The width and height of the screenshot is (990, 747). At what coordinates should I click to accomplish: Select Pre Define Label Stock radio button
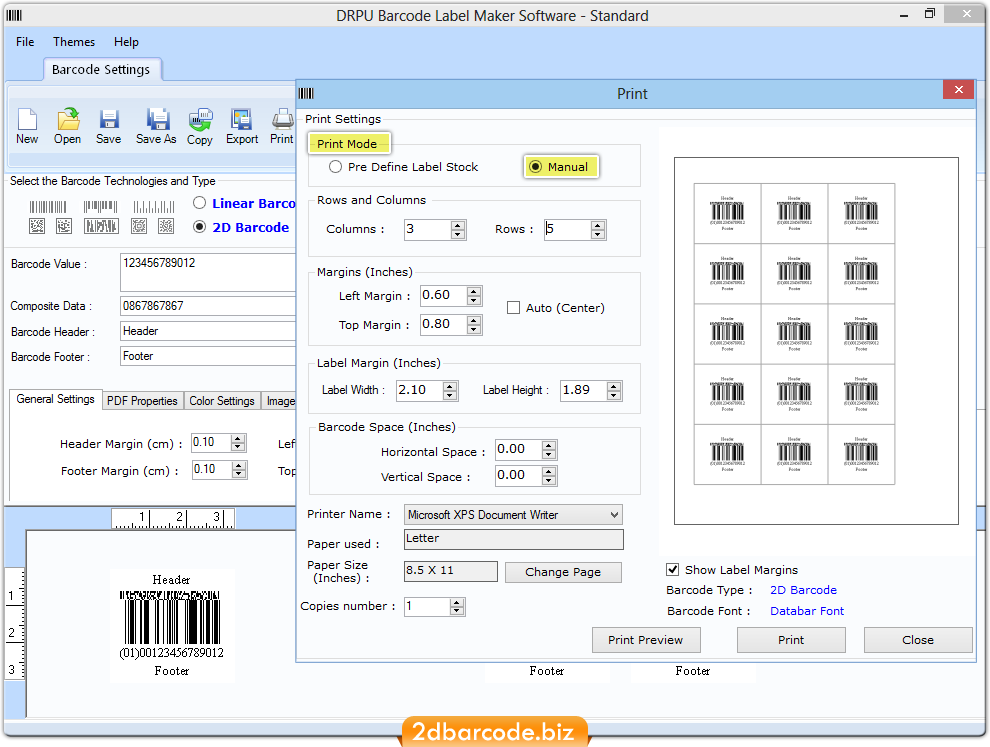coord(335,167)
